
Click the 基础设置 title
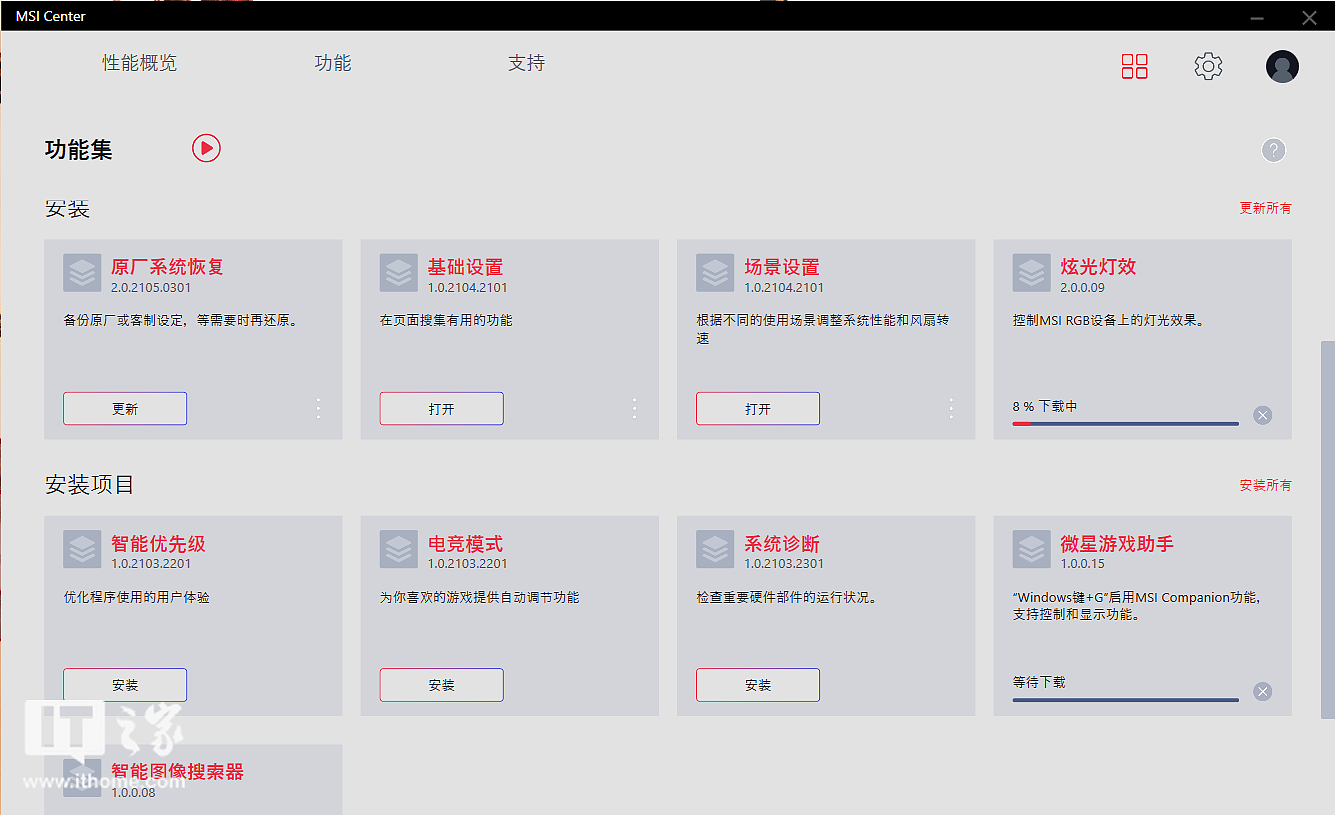click(x=465, y=267)
